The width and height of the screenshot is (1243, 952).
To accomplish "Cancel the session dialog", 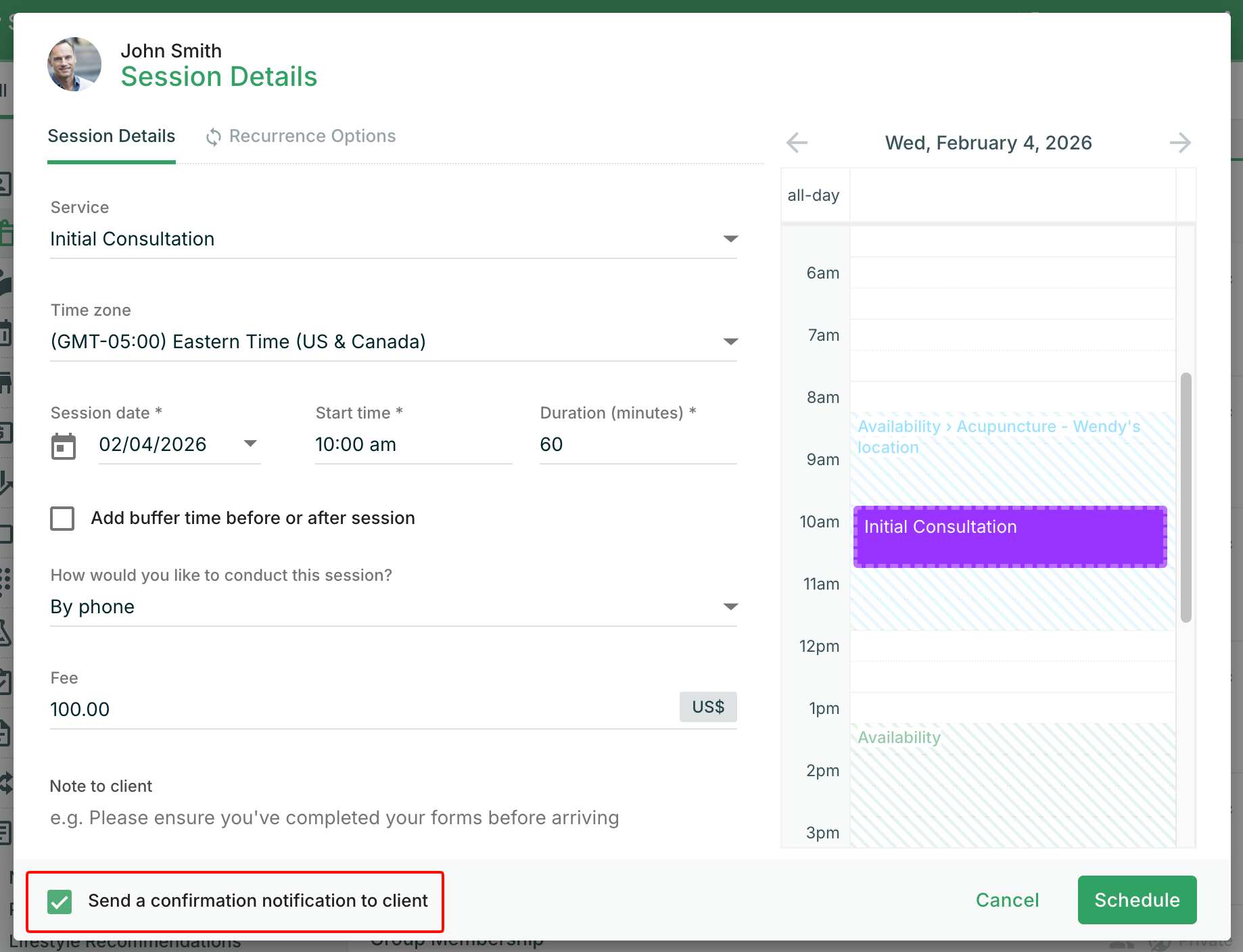I will pos(1007,900).
